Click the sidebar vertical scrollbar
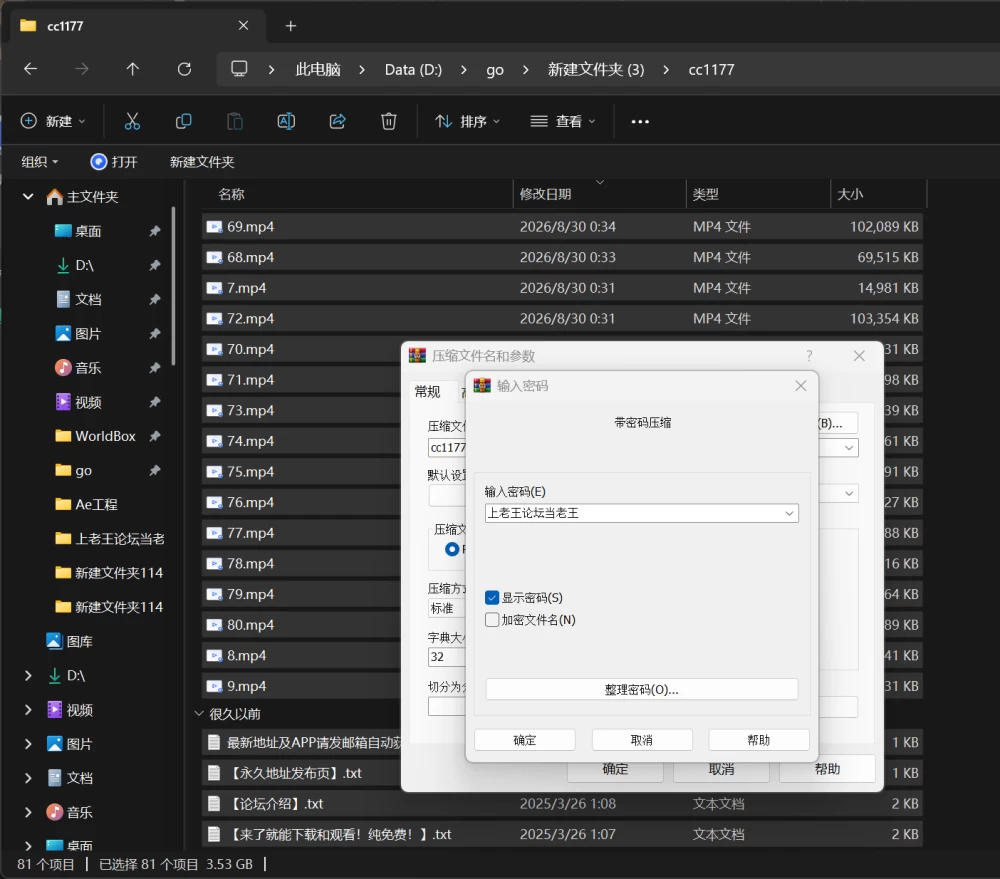This screenshot has height=879, width=1000. [173, 286]
